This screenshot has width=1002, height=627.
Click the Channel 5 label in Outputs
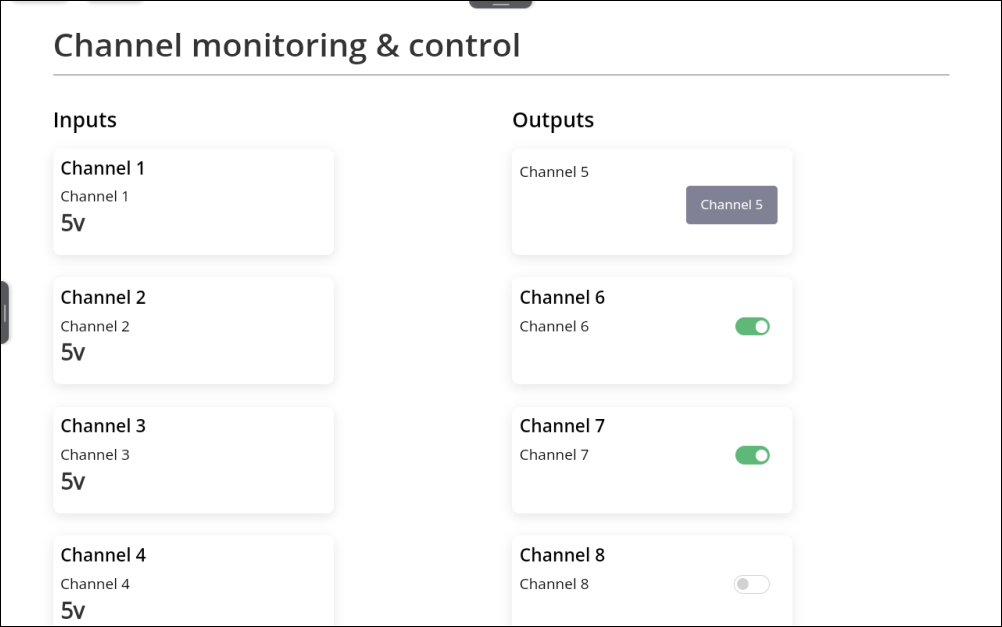click(x=554, y=172)
